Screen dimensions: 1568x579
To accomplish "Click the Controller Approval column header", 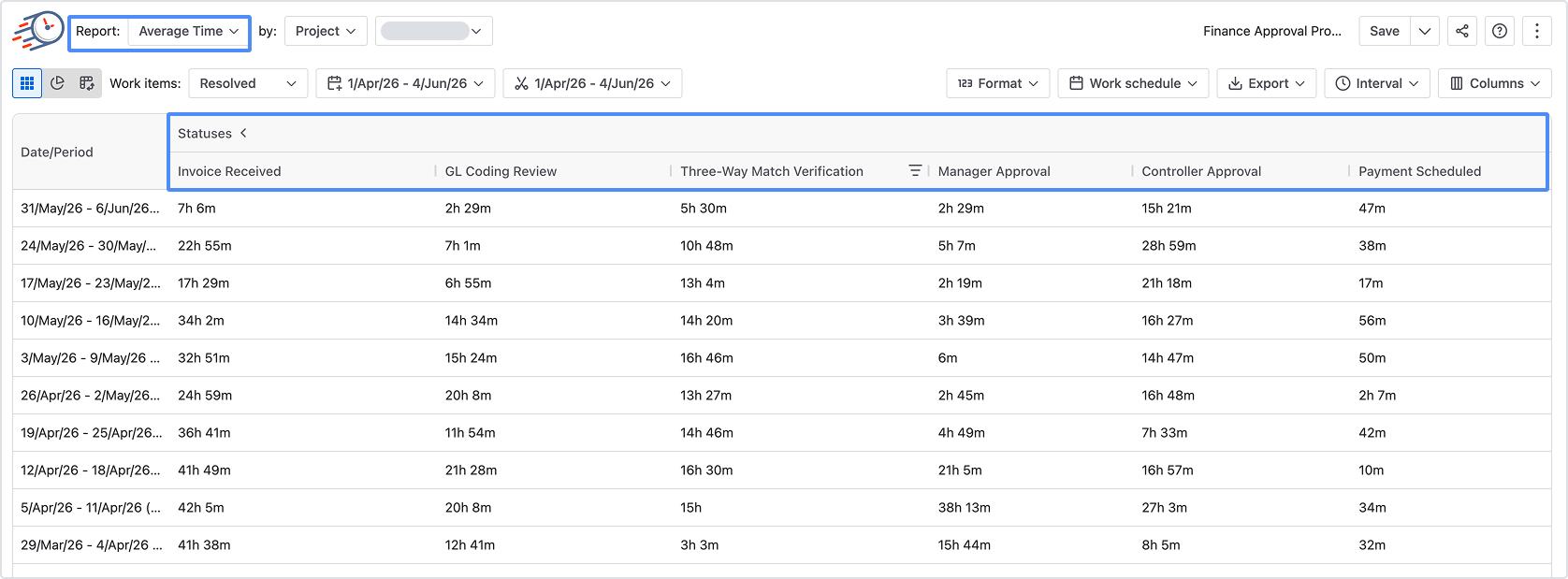I will pyautogui.click(x=1201, y=171).
